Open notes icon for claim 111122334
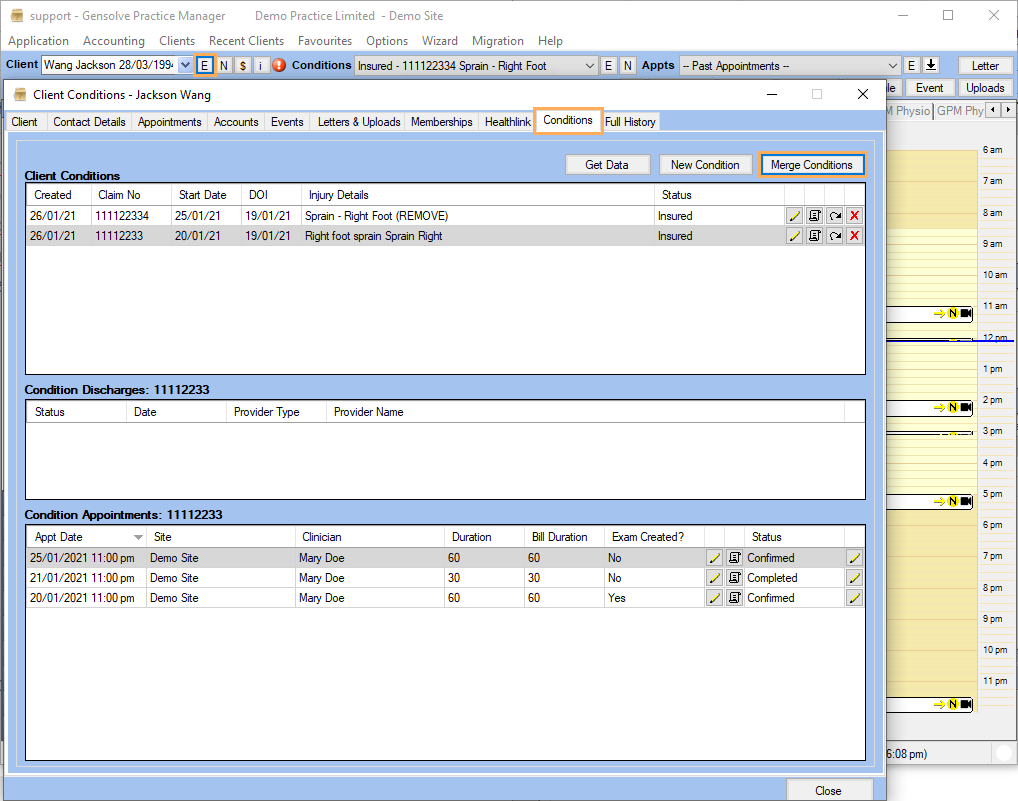The image size is (1018, 801). click(815, 216)
